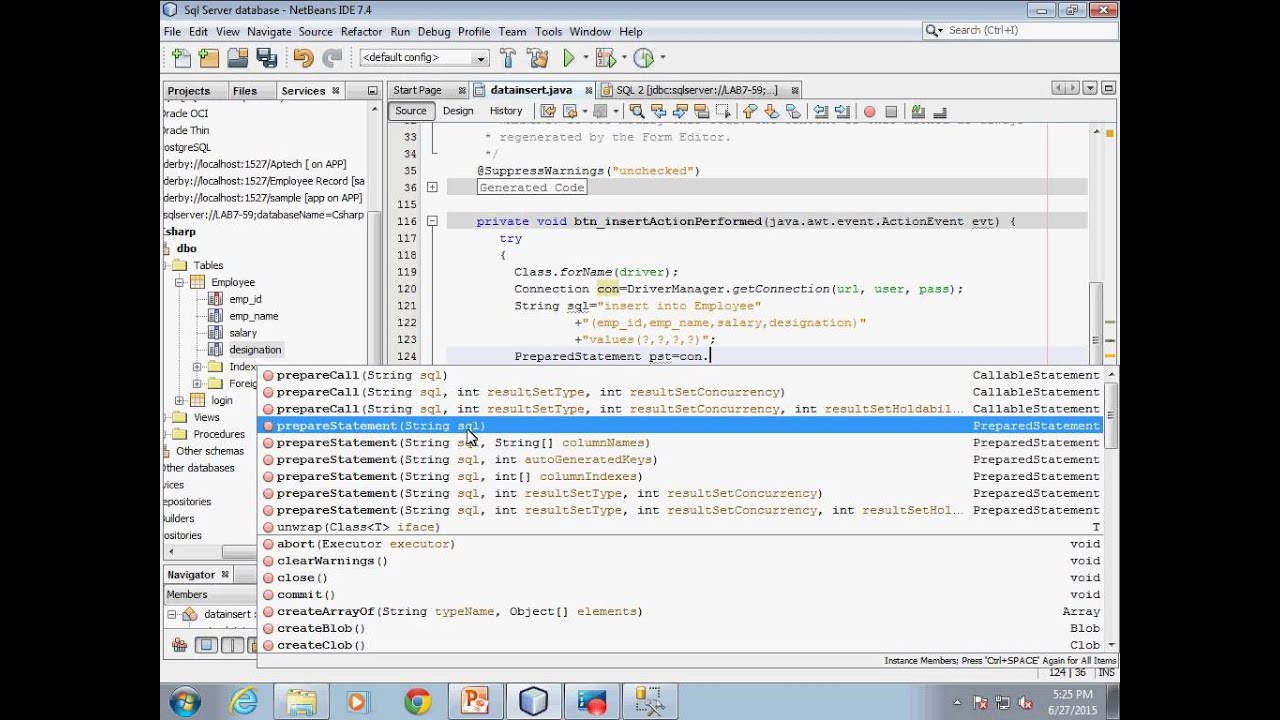
Task: Click the Shift Line Left icon
Action: click(x=821, y=111)
